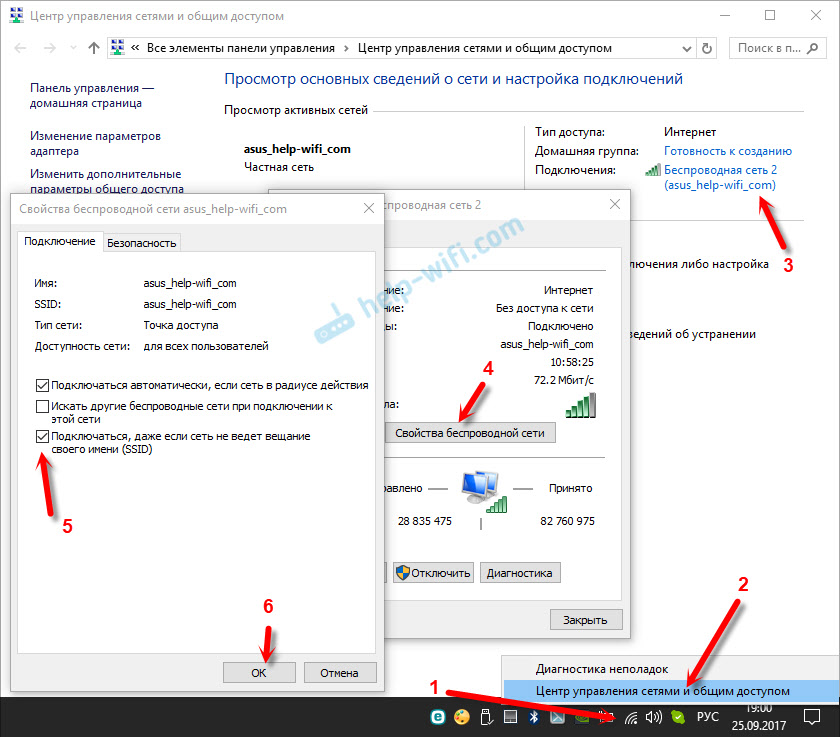840x737 pixels.
Task: Click the signal bars icon beside Беспроводная сеть 2
Action: pos(653,170)
